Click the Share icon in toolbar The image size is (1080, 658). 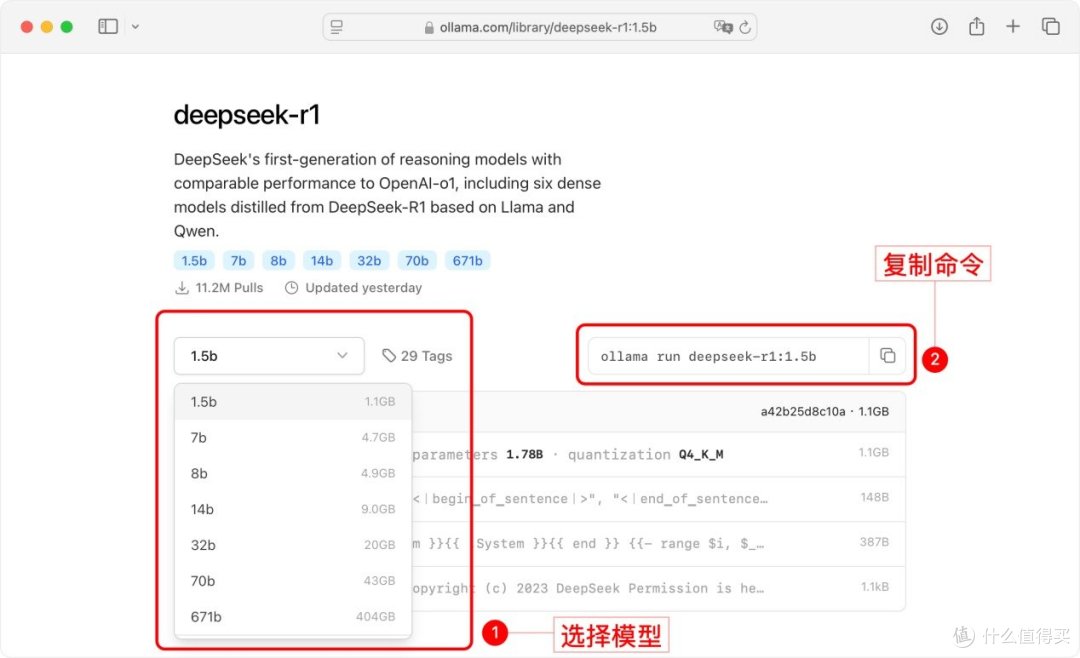coord(977,26)
